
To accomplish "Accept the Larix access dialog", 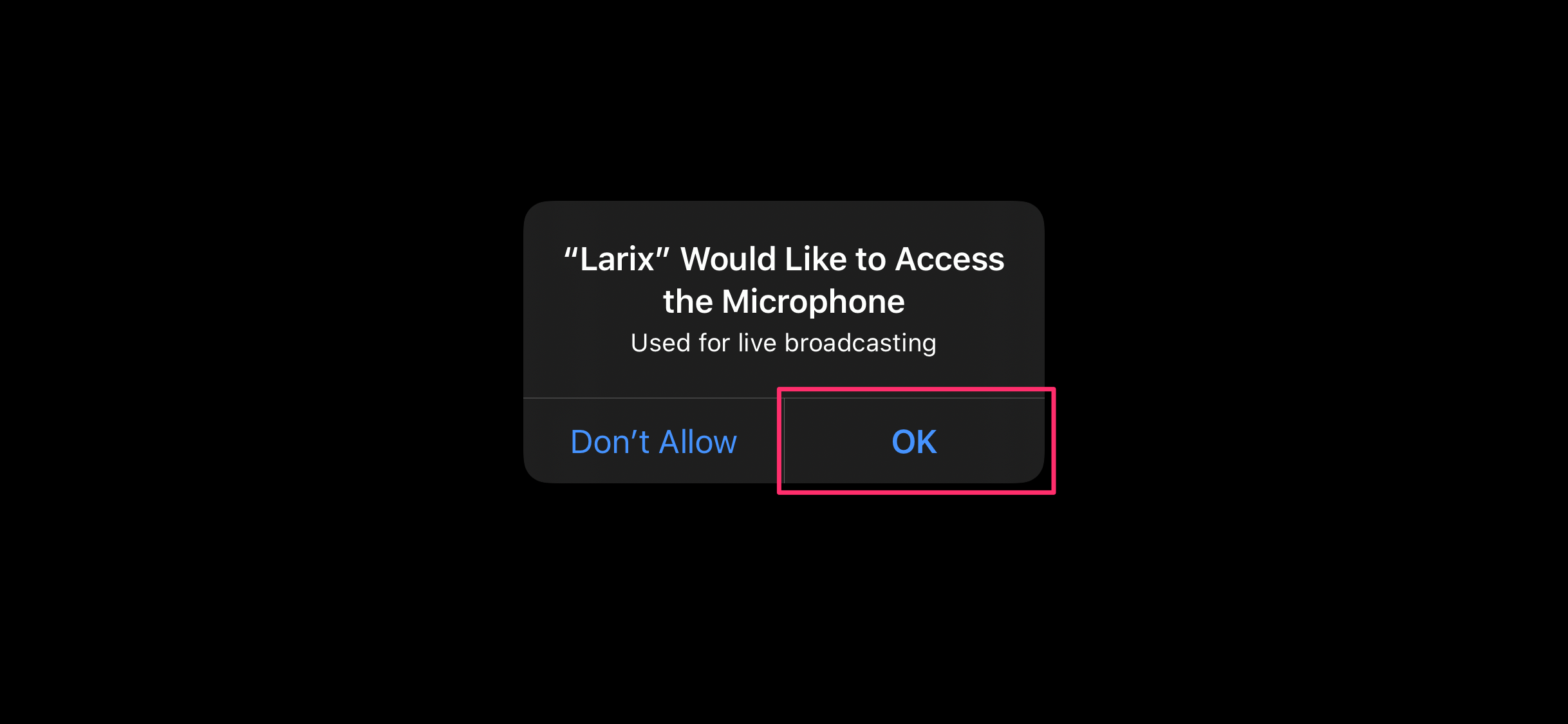I will pos(914,441).
